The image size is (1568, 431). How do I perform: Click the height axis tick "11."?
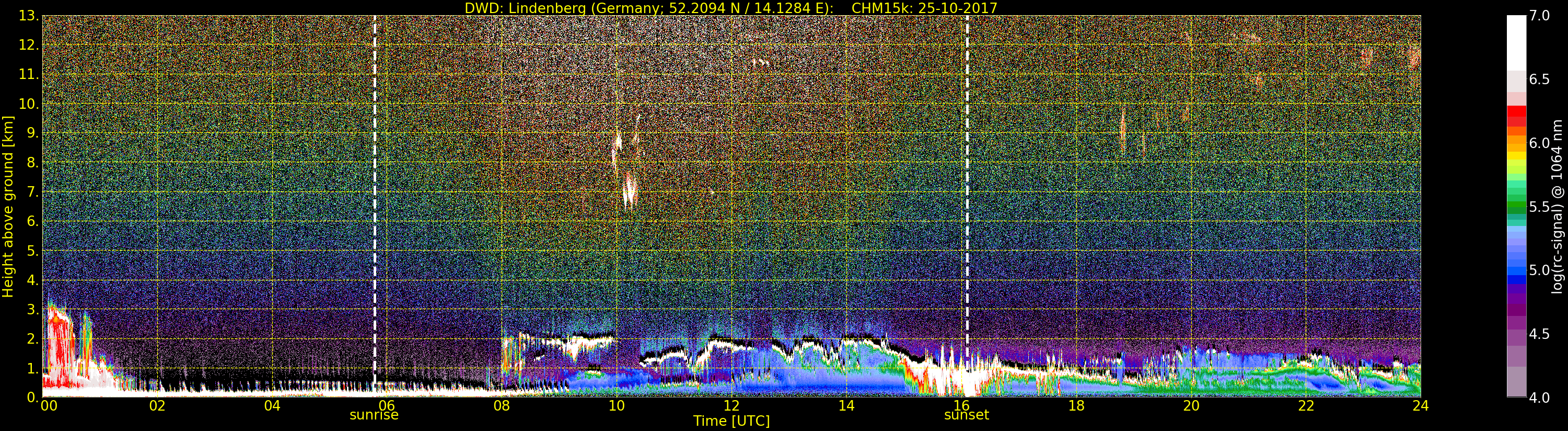(29, 74)
